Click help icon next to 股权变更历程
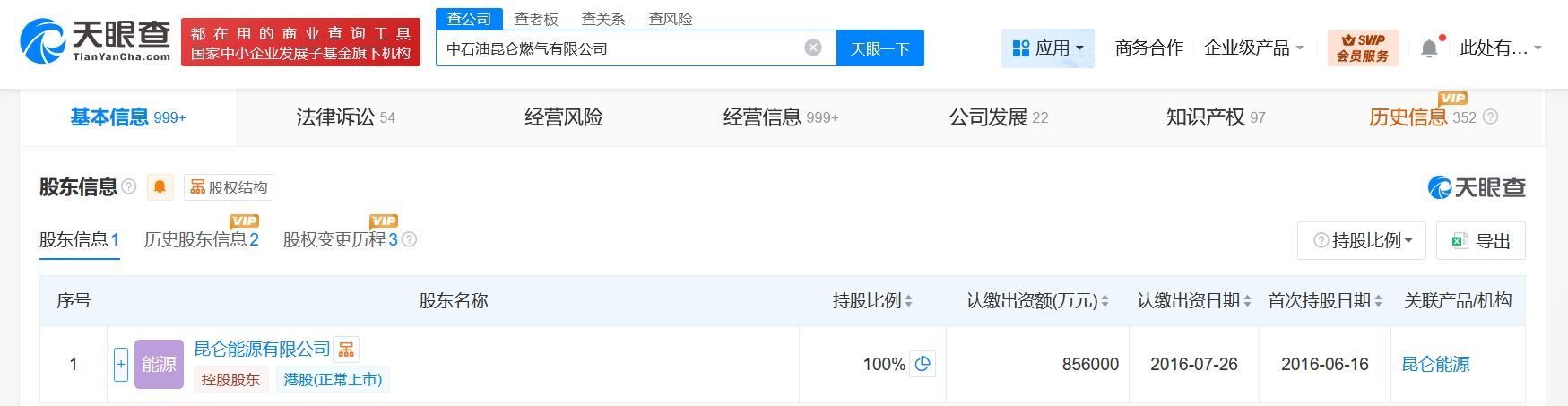 point(410,239)
